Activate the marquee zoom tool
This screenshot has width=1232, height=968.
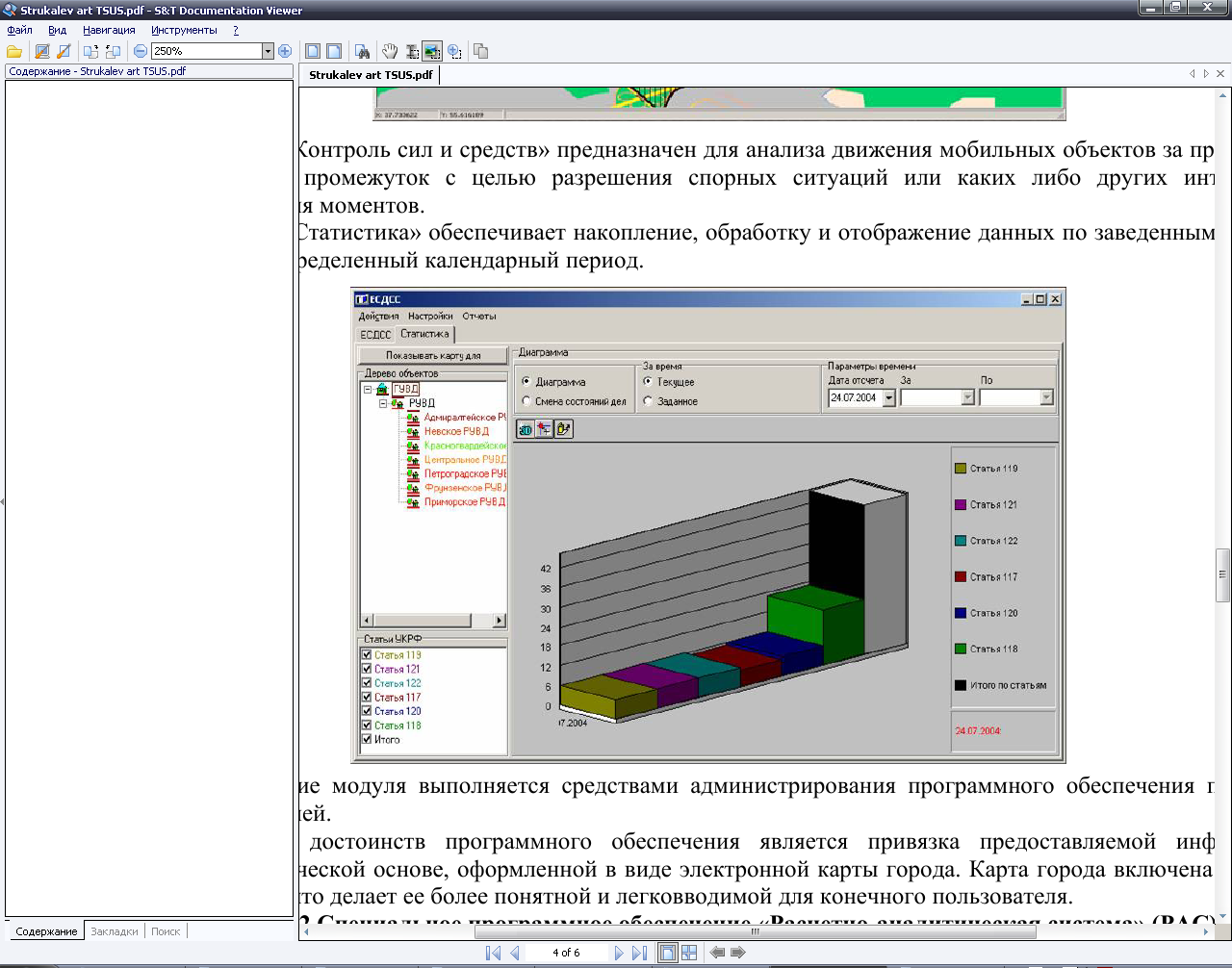454,51
